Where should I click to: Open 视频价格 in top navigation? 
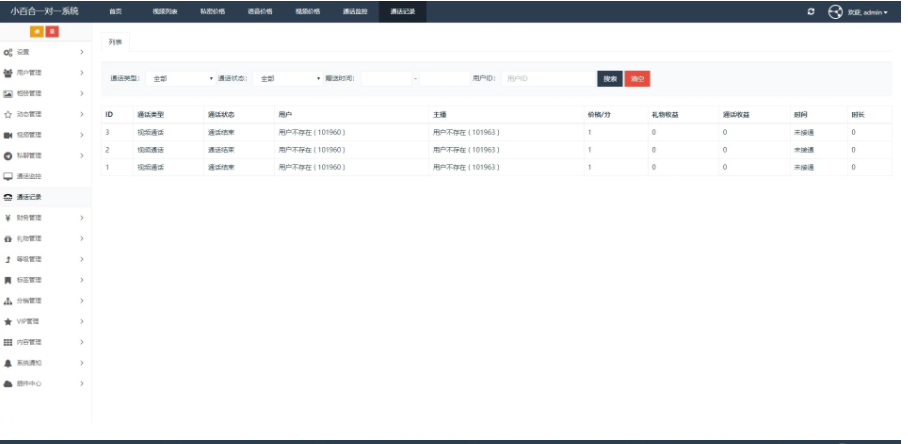307,12
